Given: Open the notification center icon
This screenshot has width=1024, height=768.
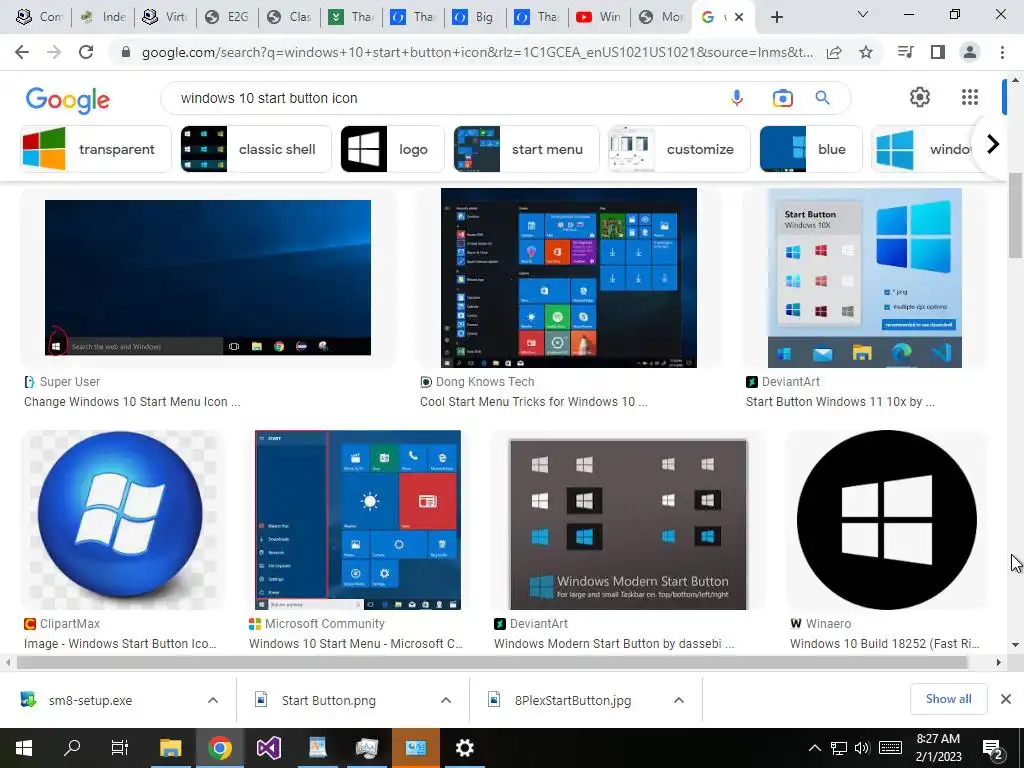Looking at the screenshot, I should (x=993, y=749).
